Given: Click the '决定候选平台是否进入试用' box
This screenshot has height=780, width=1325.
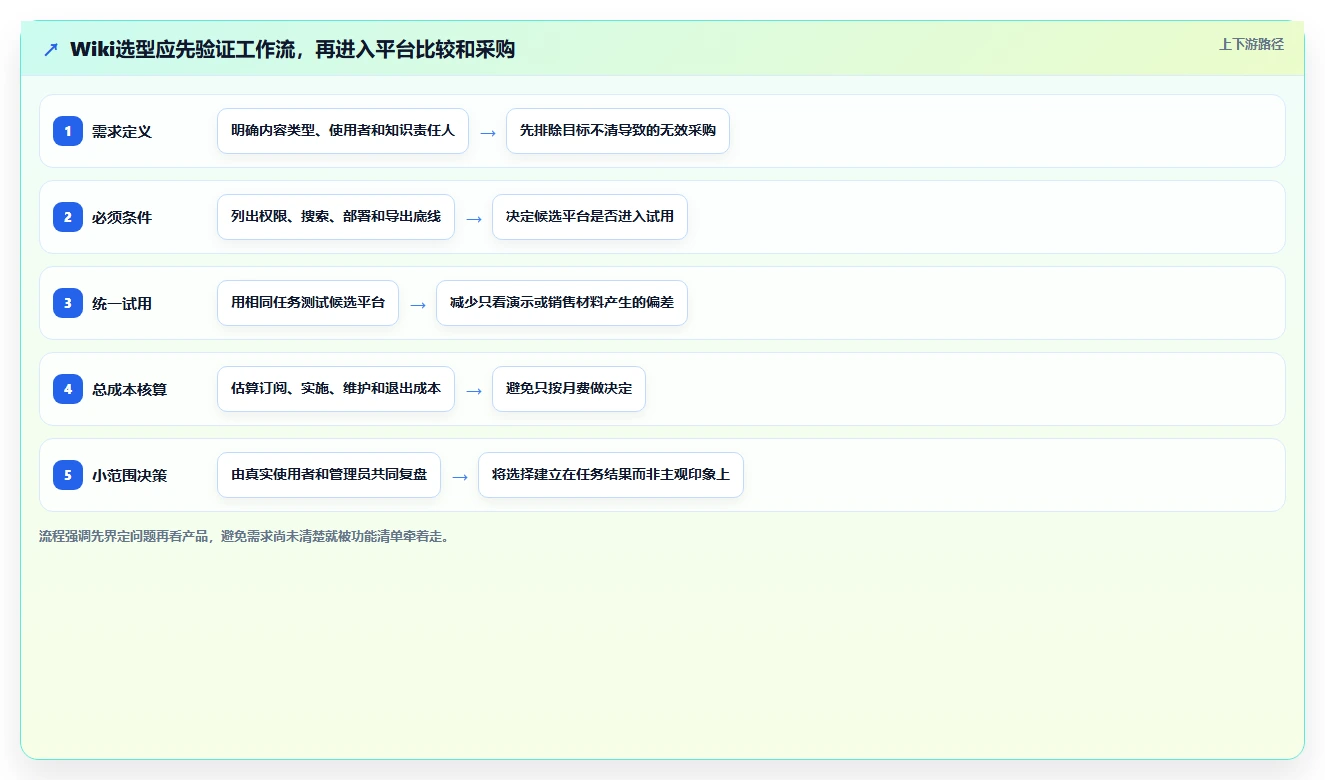Looking at the screenshot, I should (590, 217).
